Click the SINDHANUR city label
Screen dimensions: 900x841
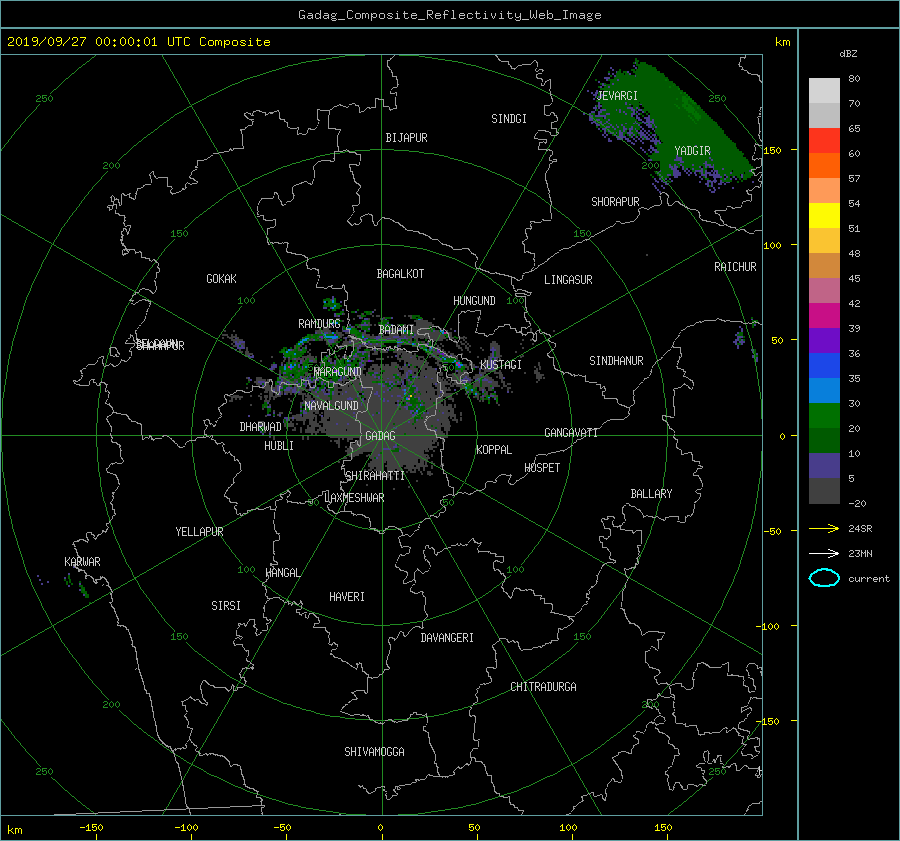pos(616,361)
